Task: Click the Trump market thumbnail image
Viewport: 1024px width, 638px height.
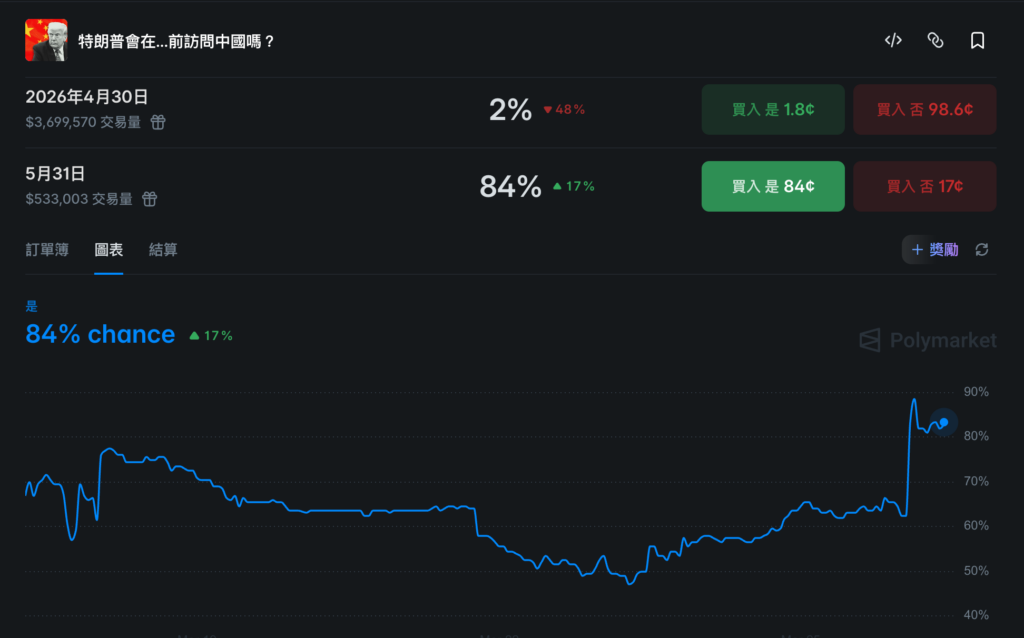Action: [46, 40]
